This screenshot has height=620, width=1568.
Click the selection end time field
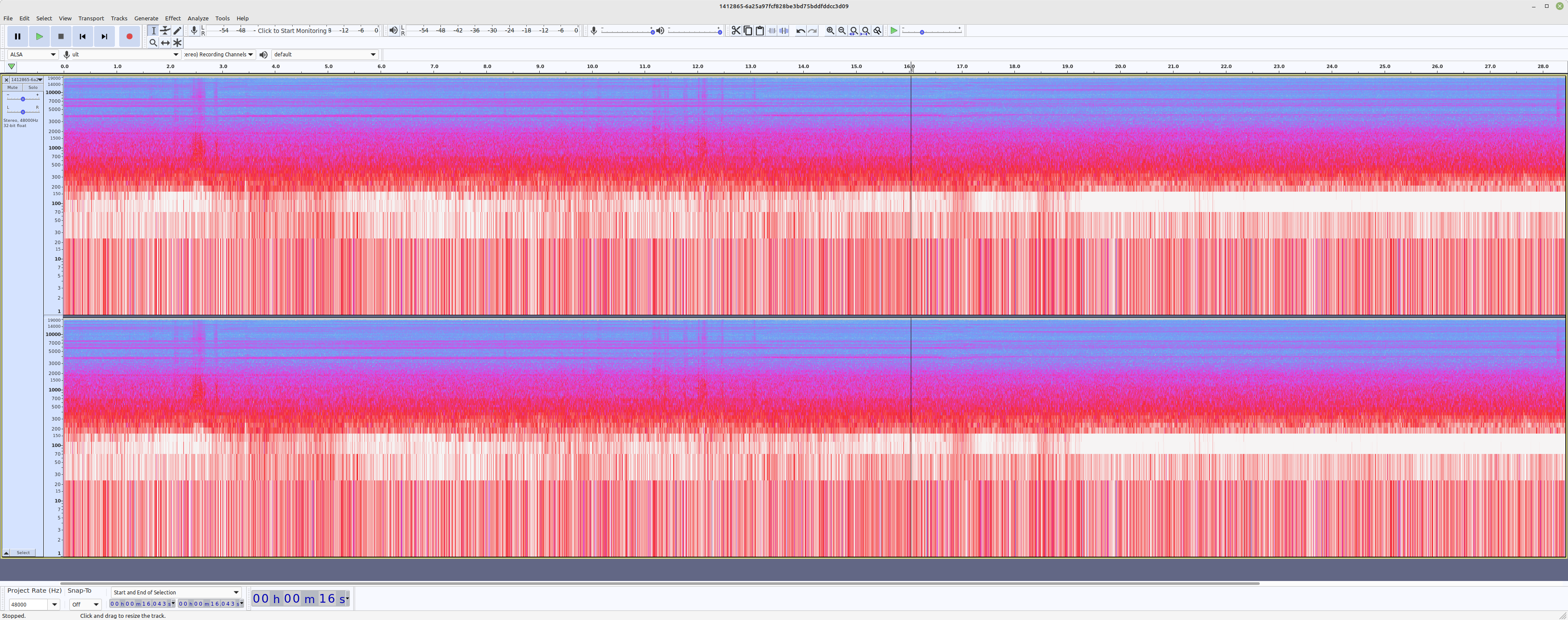pos(211,604)
